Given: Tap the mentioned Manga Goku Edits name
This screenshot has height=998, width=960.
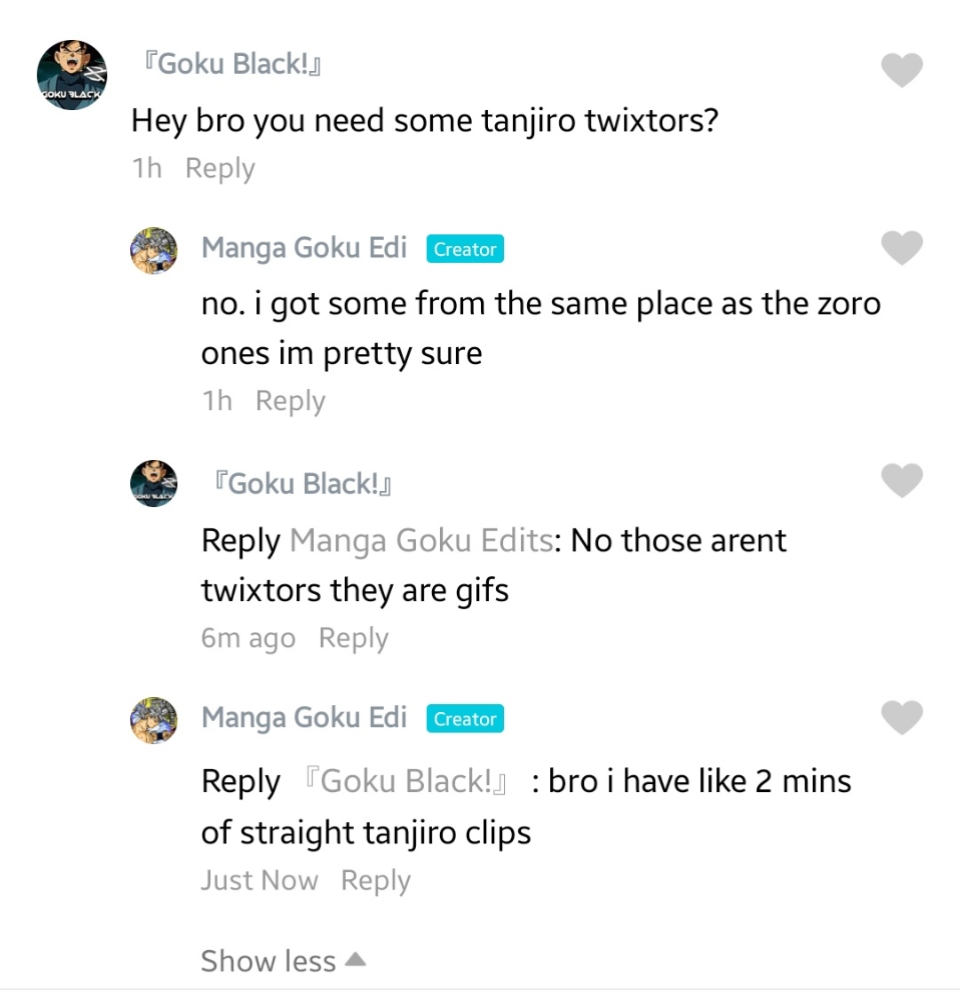Looking at the screenshot, I should point(421,541).
